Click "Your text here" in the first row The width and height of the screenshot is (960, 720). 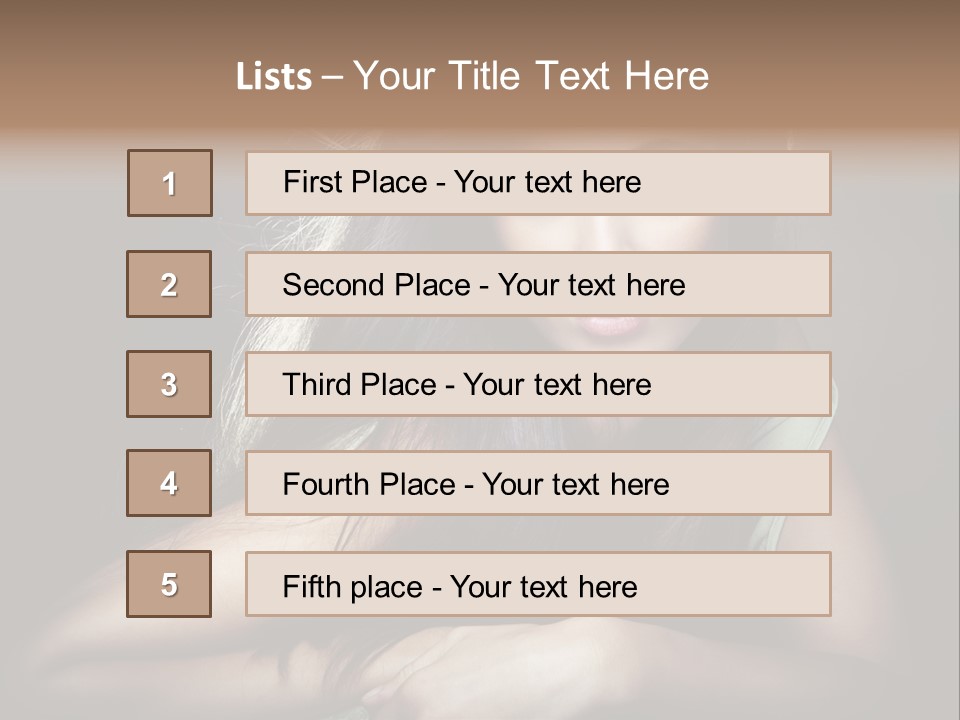click(547, 182)
